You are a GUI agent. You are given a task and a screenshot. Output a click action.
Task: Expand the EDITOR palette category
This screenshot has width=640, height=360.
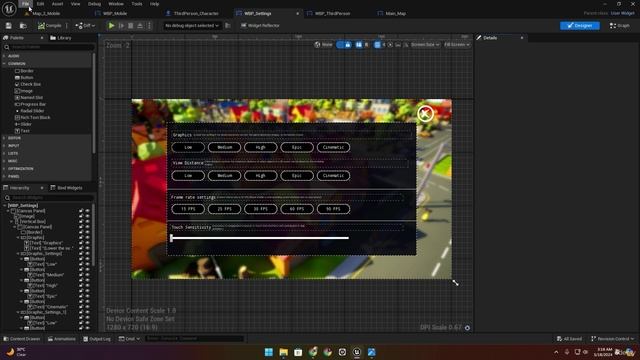click(4, 138)
